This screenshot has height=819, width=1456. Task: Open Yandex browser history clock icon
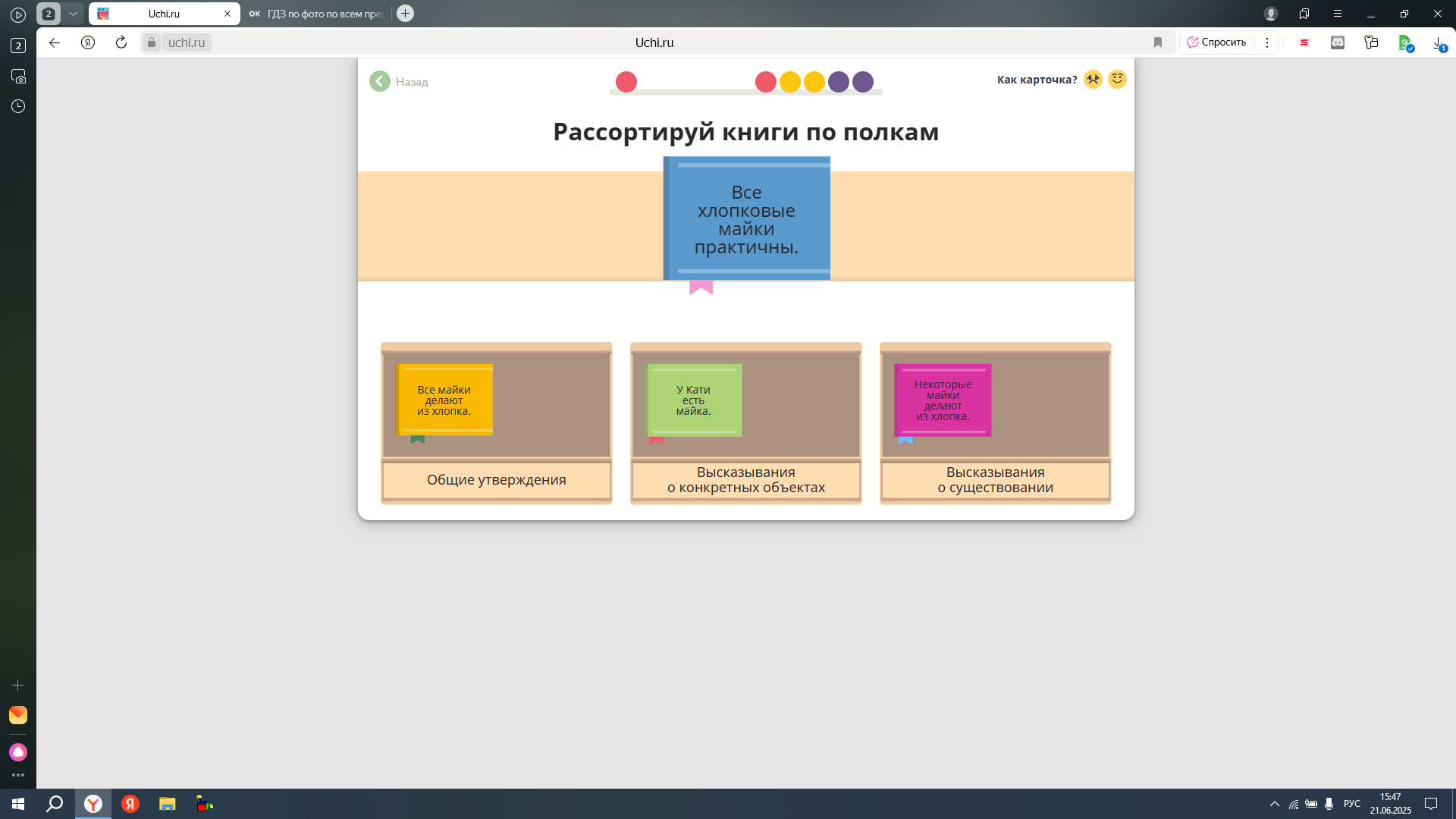(x=18, y=106)
